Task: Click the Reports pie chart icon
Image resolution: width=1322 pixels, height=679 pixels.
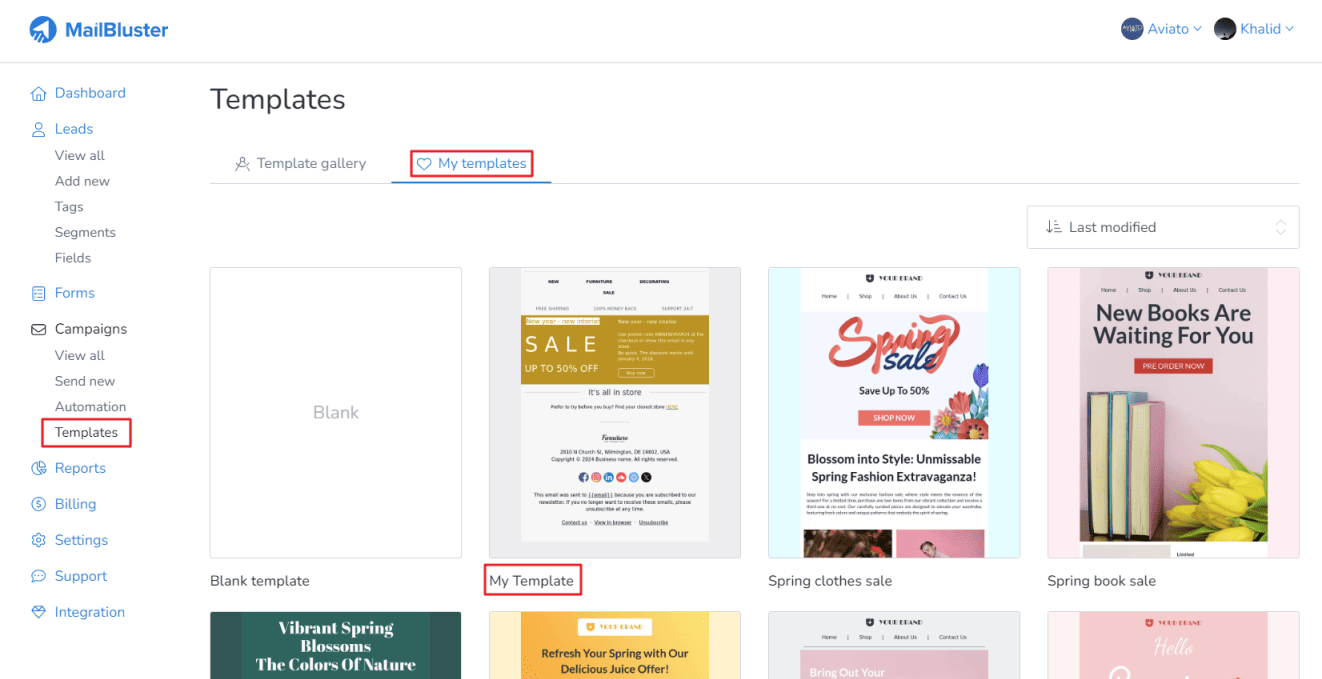Action: [39, 469]
